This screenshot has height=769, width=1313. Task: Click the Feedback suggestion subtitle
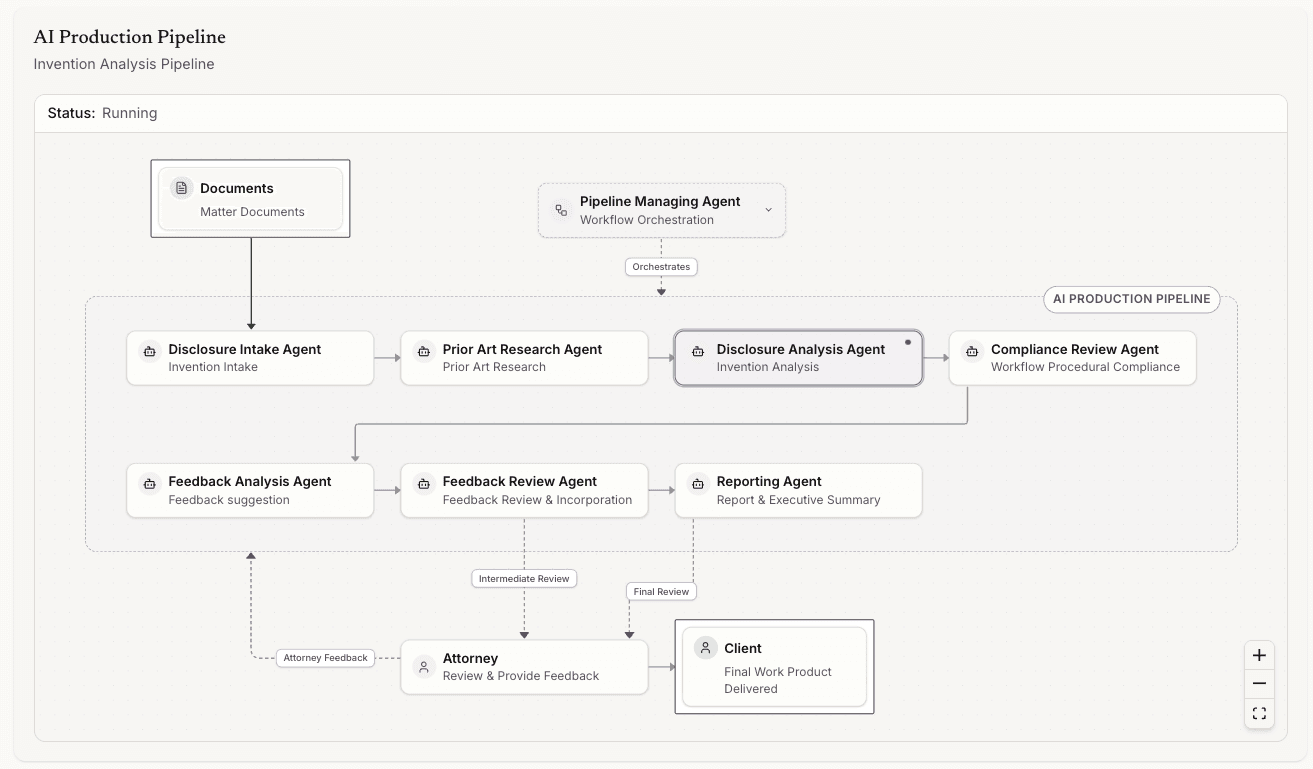click(x=229, y=500)
